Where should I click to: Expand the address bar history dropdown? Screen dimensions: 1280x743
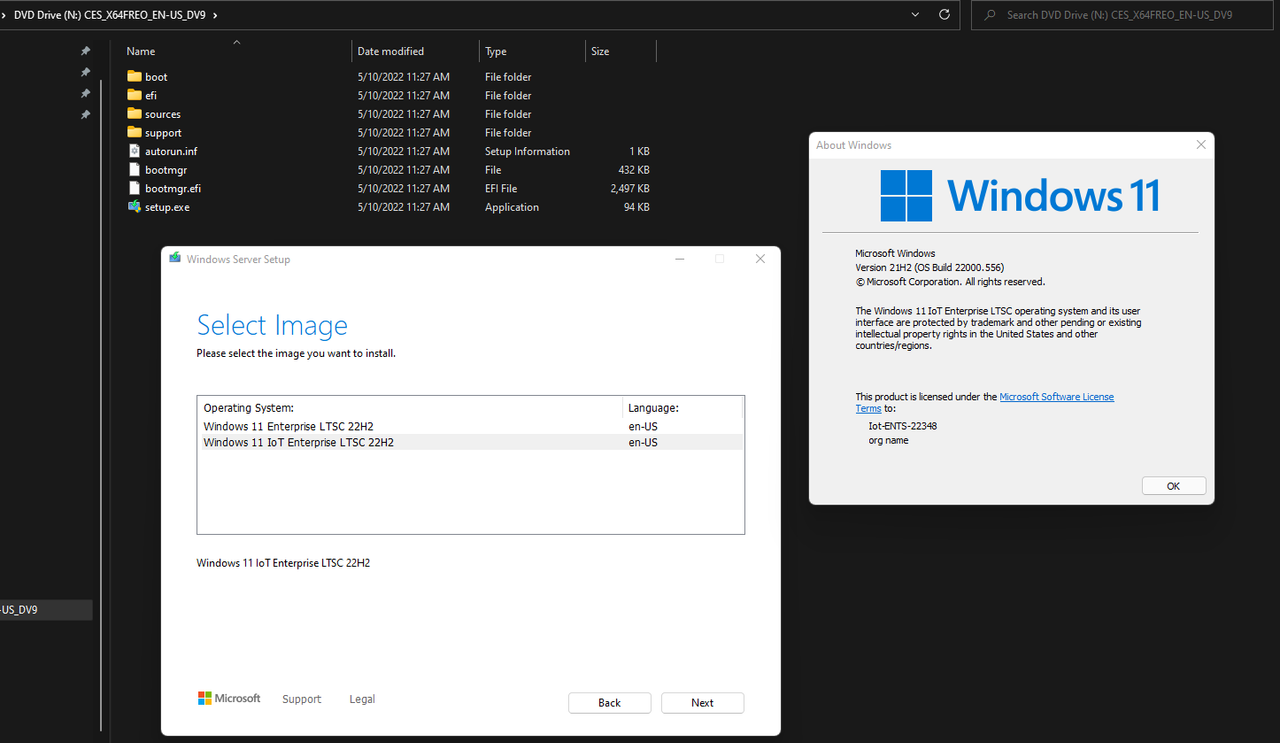click(916, 15)
